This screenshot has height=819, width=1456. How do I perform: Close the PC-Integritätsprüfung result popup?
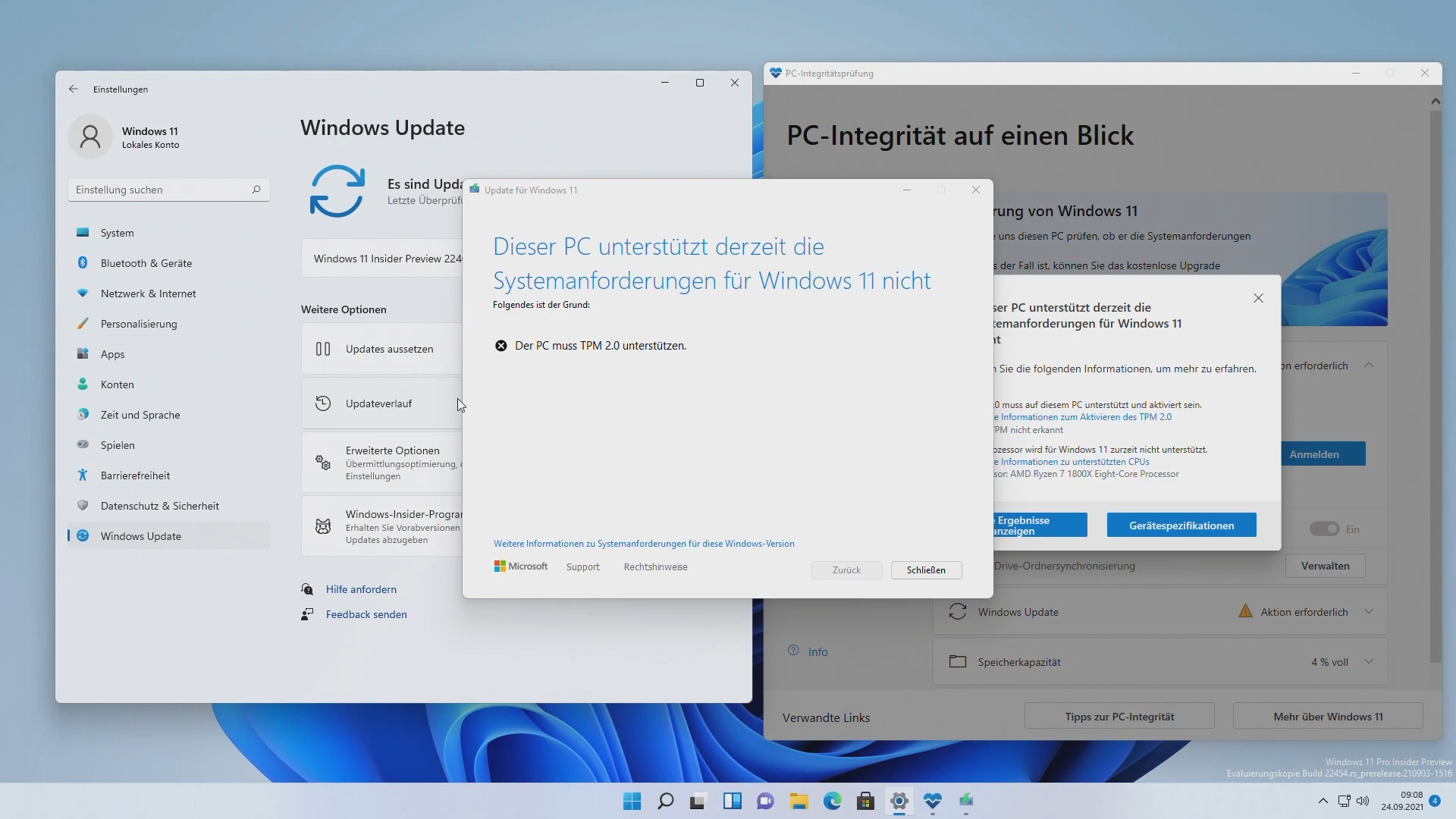pos(1258,298)
